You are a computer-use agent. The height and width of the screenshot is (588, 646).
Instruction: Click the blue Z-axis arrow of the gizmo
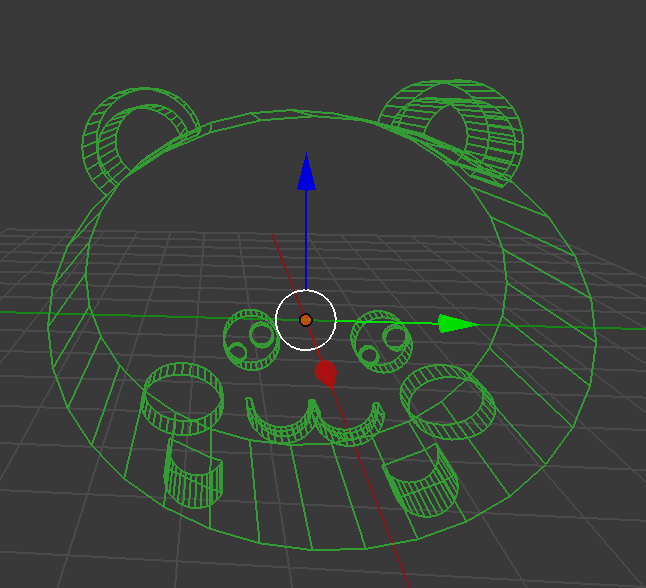click(x=307, y=172)
